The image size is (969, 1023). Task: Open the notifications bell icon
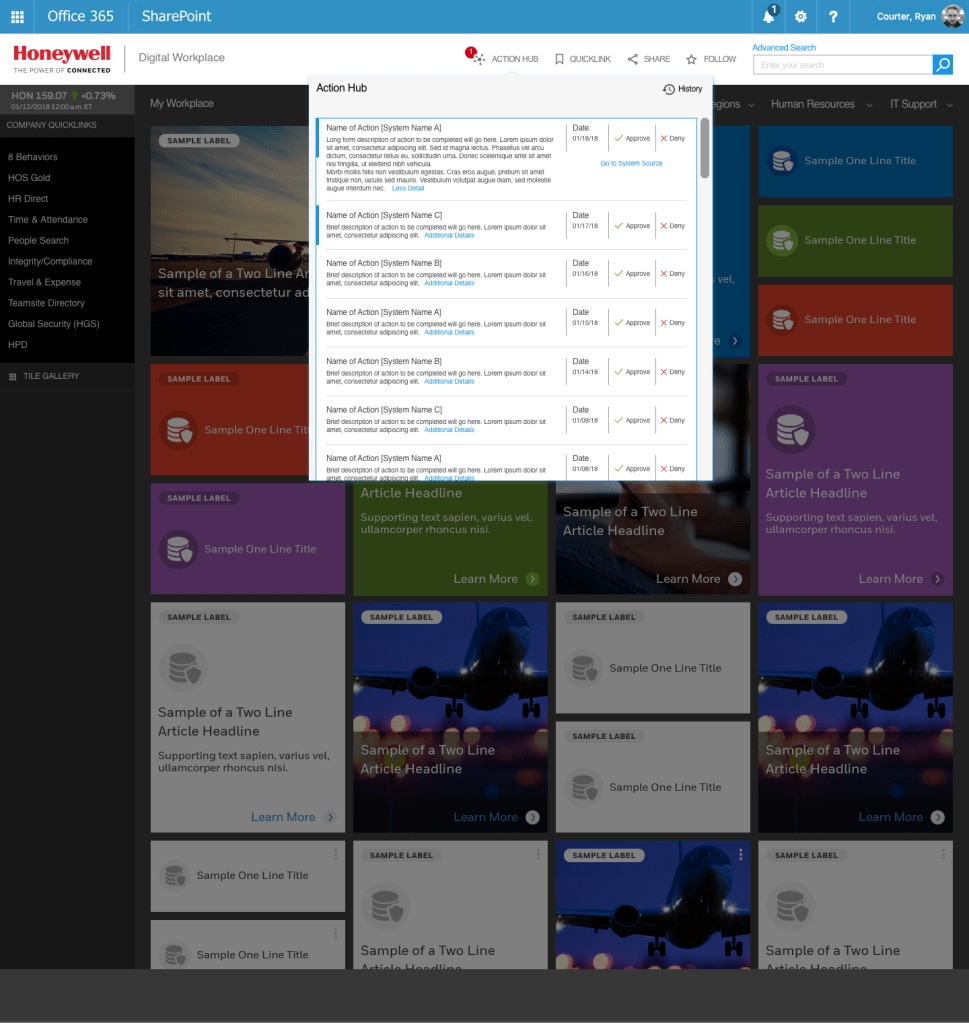coord(769,16)
